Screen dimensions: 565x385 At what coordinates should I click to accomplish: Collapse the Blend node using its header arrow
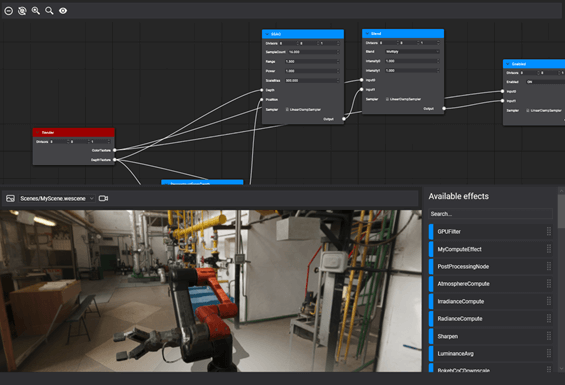point(367,34)
